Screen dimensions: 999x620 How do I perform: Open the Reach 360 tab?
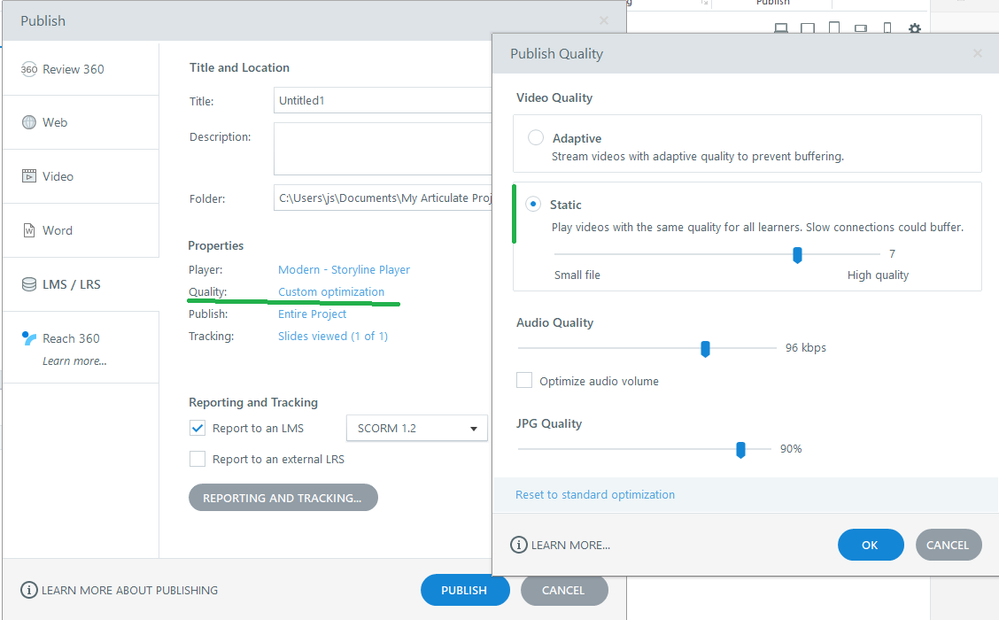click(x=80, y=347)
